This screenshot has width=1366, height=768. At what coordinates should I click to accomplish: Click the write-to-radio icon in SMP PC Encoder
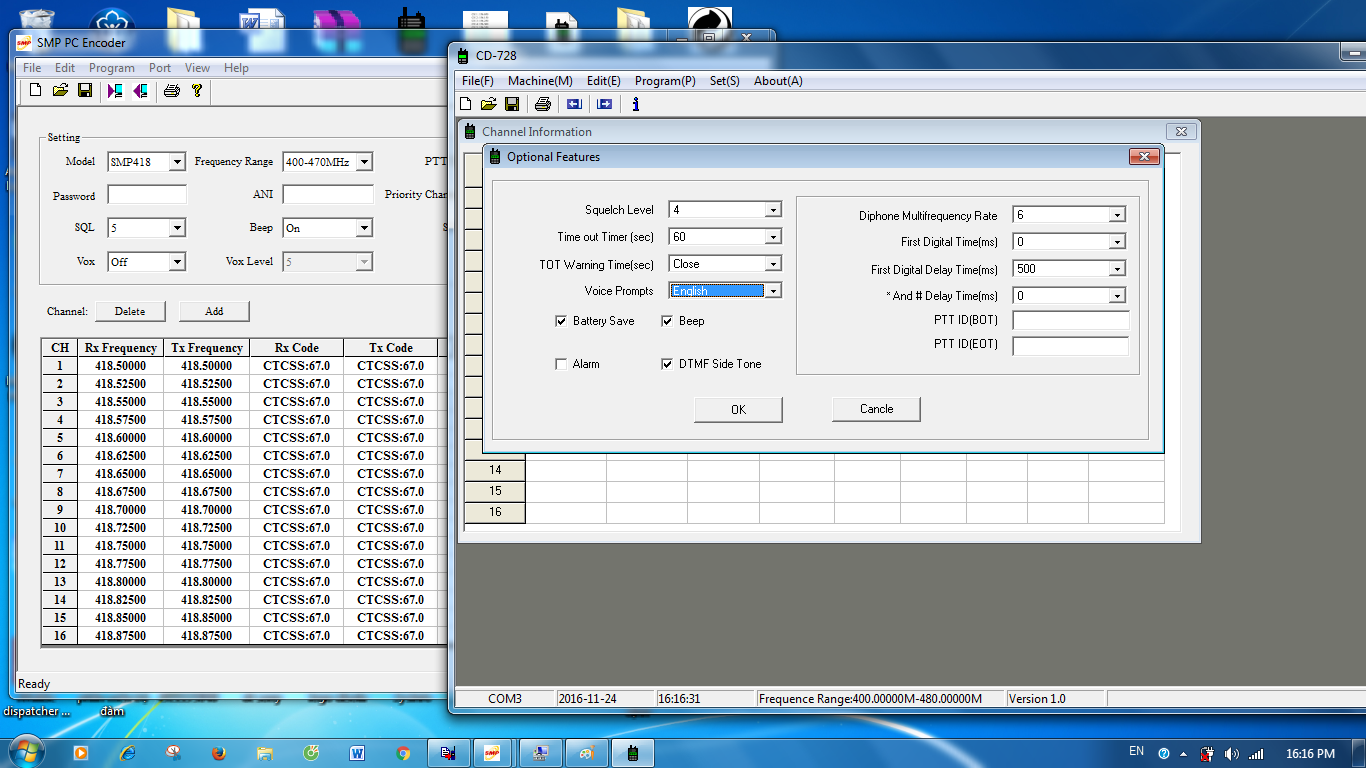pyautogui.click(x=140, y=91)
